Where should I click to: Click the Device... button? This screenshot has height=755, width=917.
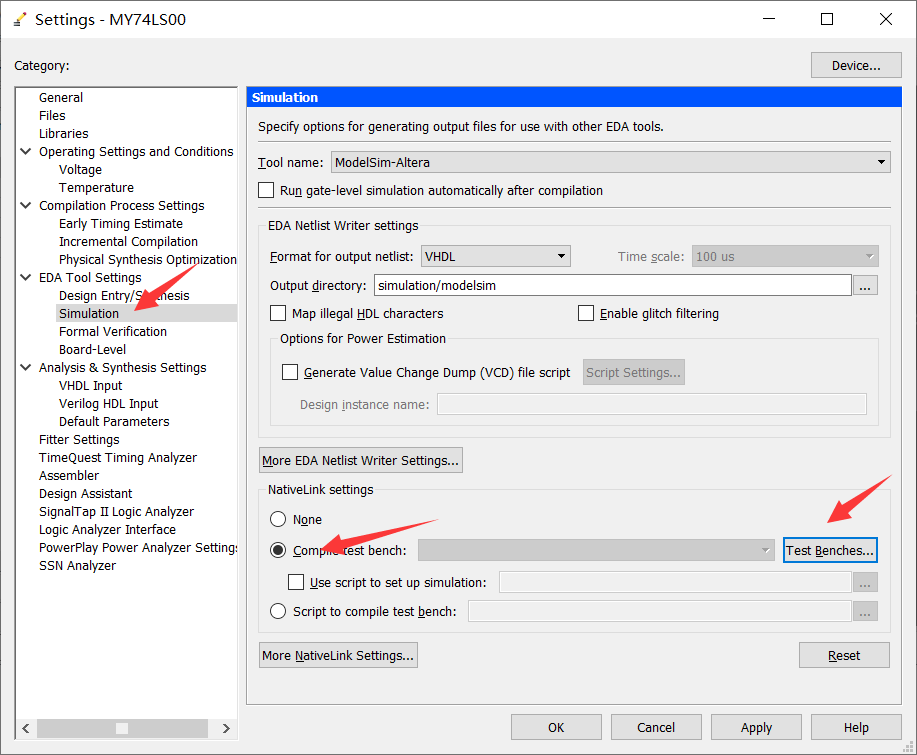(x=856, y=65)
